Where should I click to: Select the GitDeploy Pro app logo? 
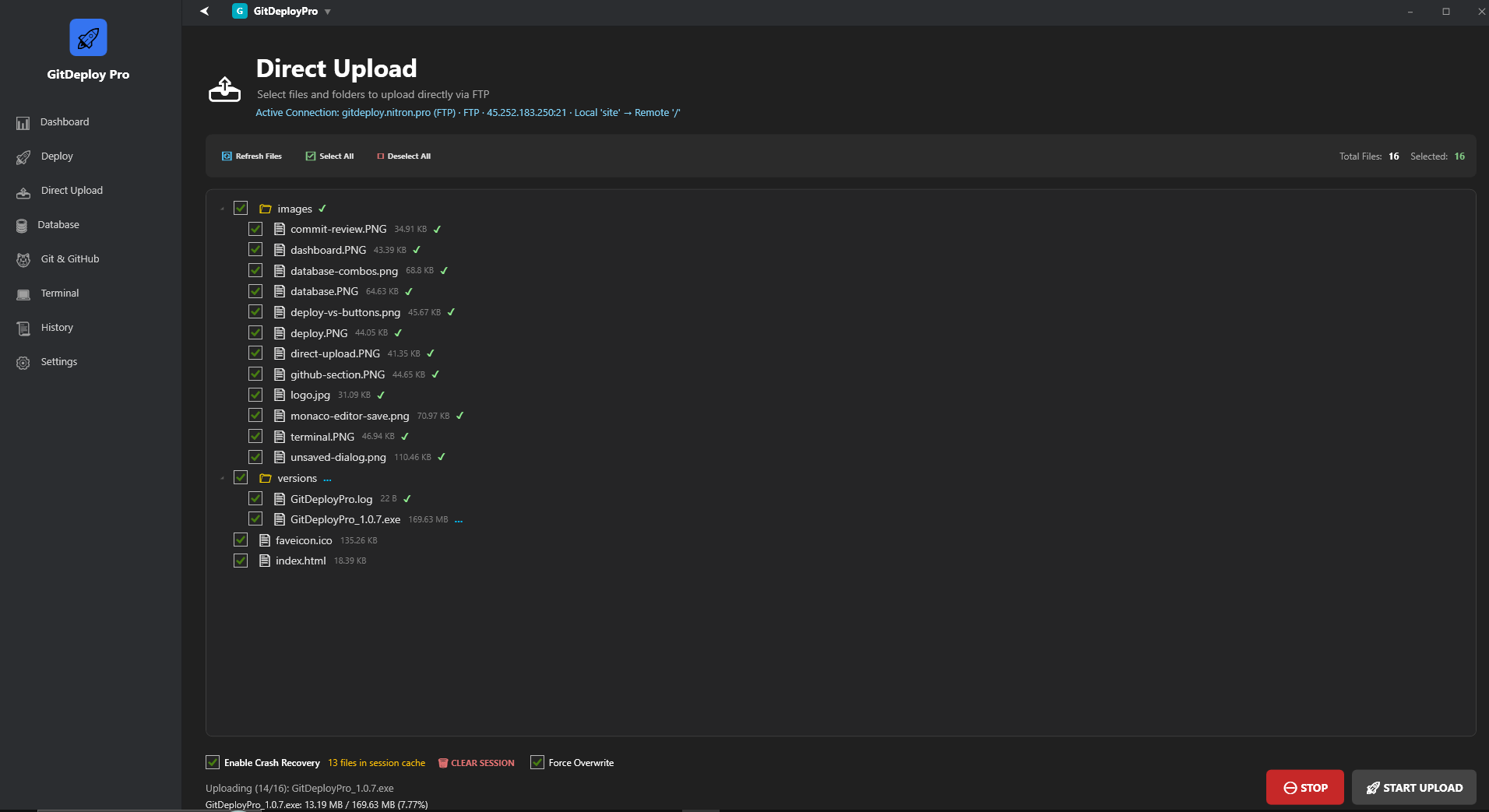[87, 37]
